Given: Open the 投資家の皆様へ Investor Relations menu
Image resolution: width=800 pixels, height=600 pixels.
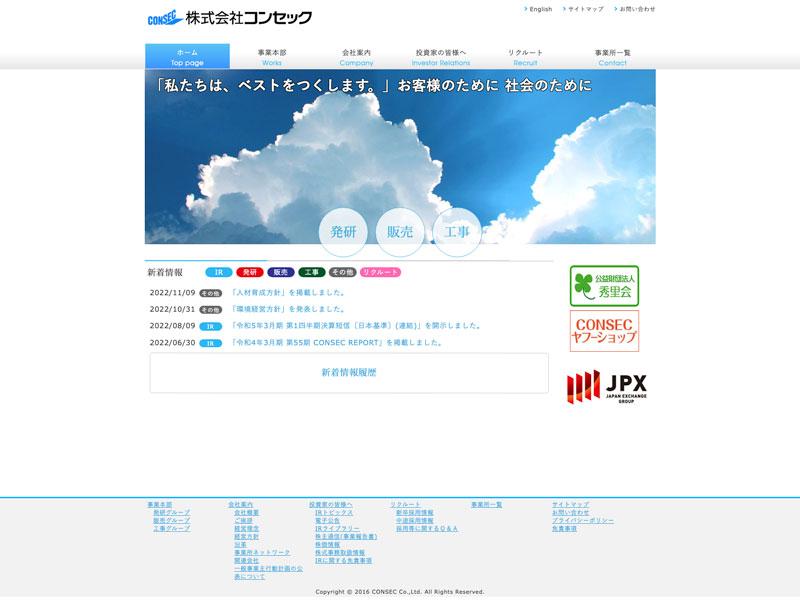Looking at the screenshot, I should pos(441,57).
